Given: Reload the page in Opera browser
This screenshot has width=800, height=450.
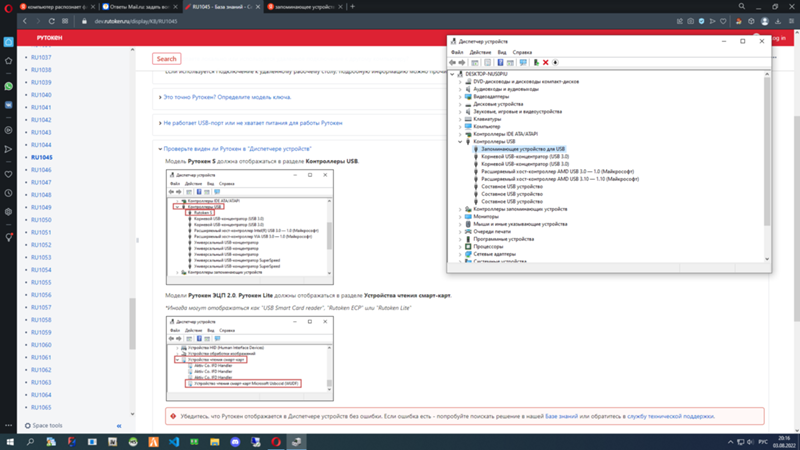Looking at the screenshot, I should 52,21.
